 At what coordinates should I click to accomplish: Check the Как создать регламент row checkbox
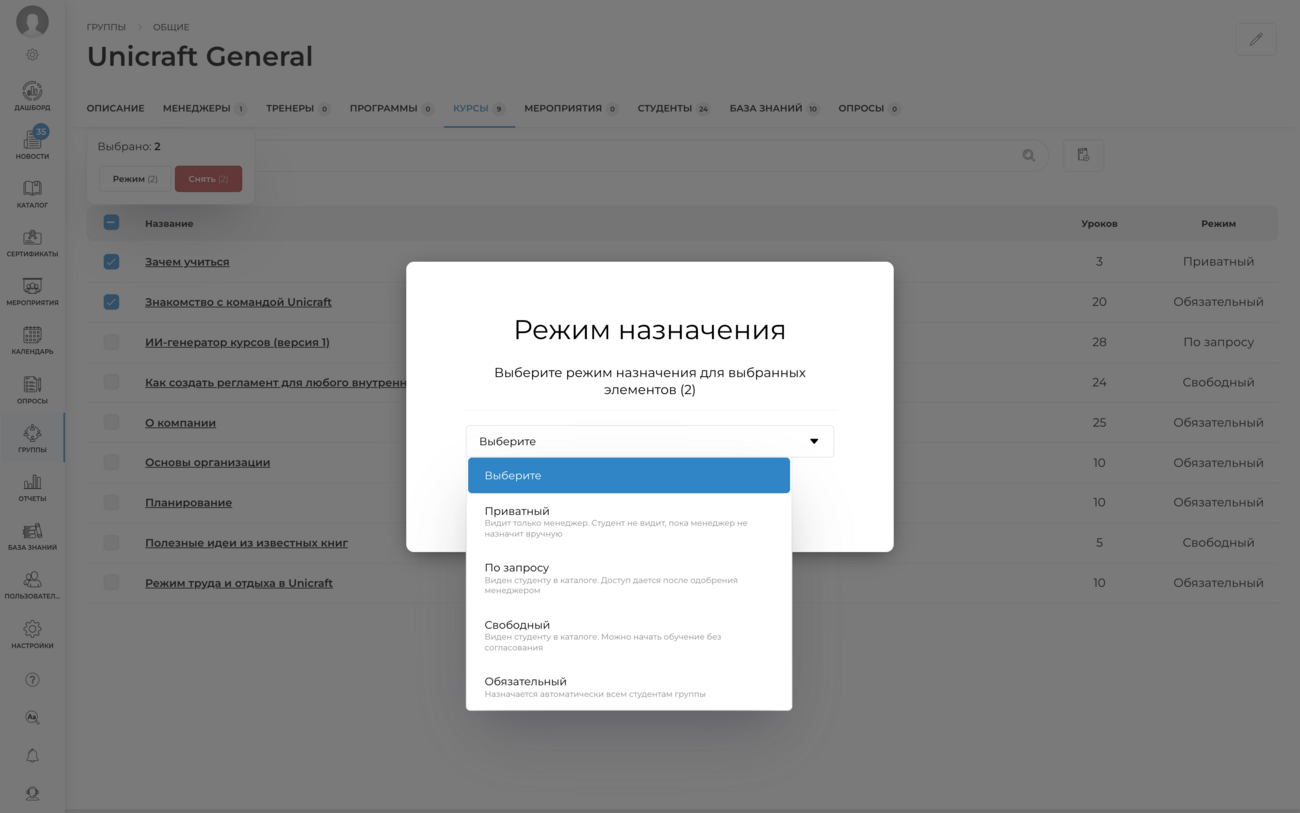[x=111, y=382]
